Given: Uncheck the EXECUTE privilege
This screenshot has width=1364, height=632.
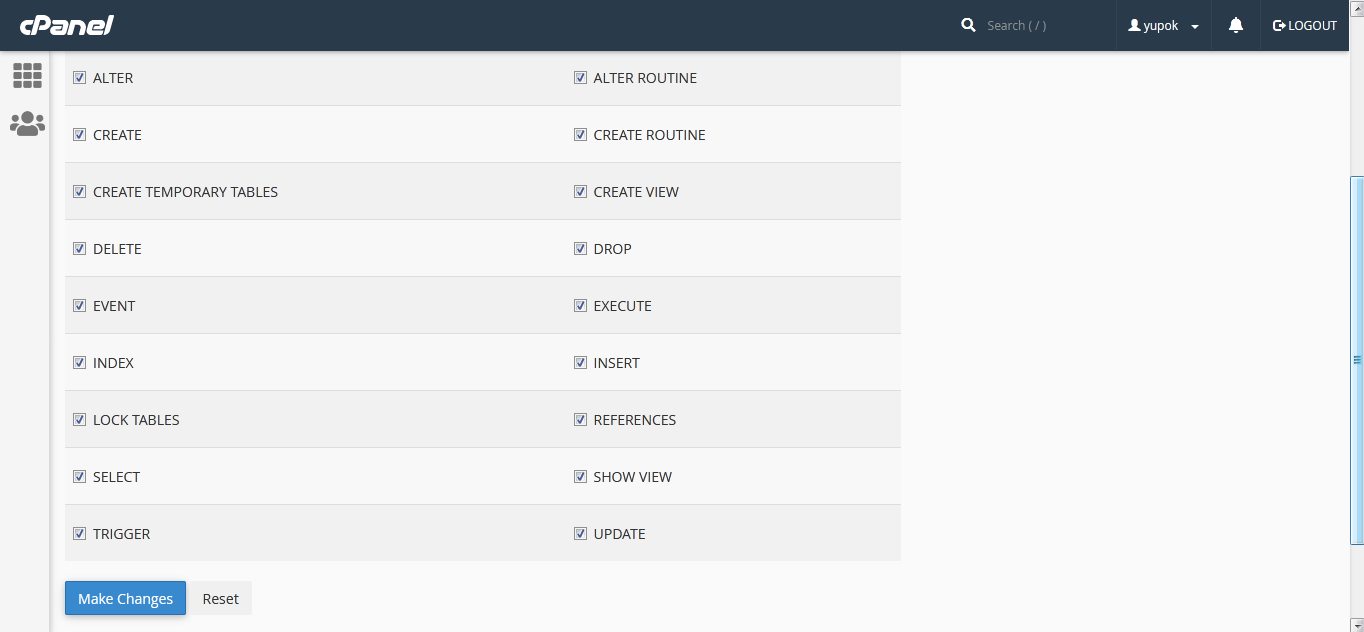Looking at the screenshot, I should pos(580,306).
